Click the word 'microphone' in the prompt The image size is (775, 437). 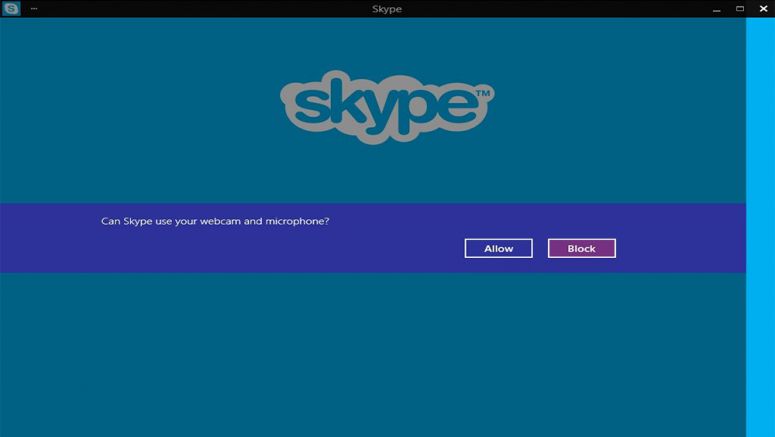point(296,221)
